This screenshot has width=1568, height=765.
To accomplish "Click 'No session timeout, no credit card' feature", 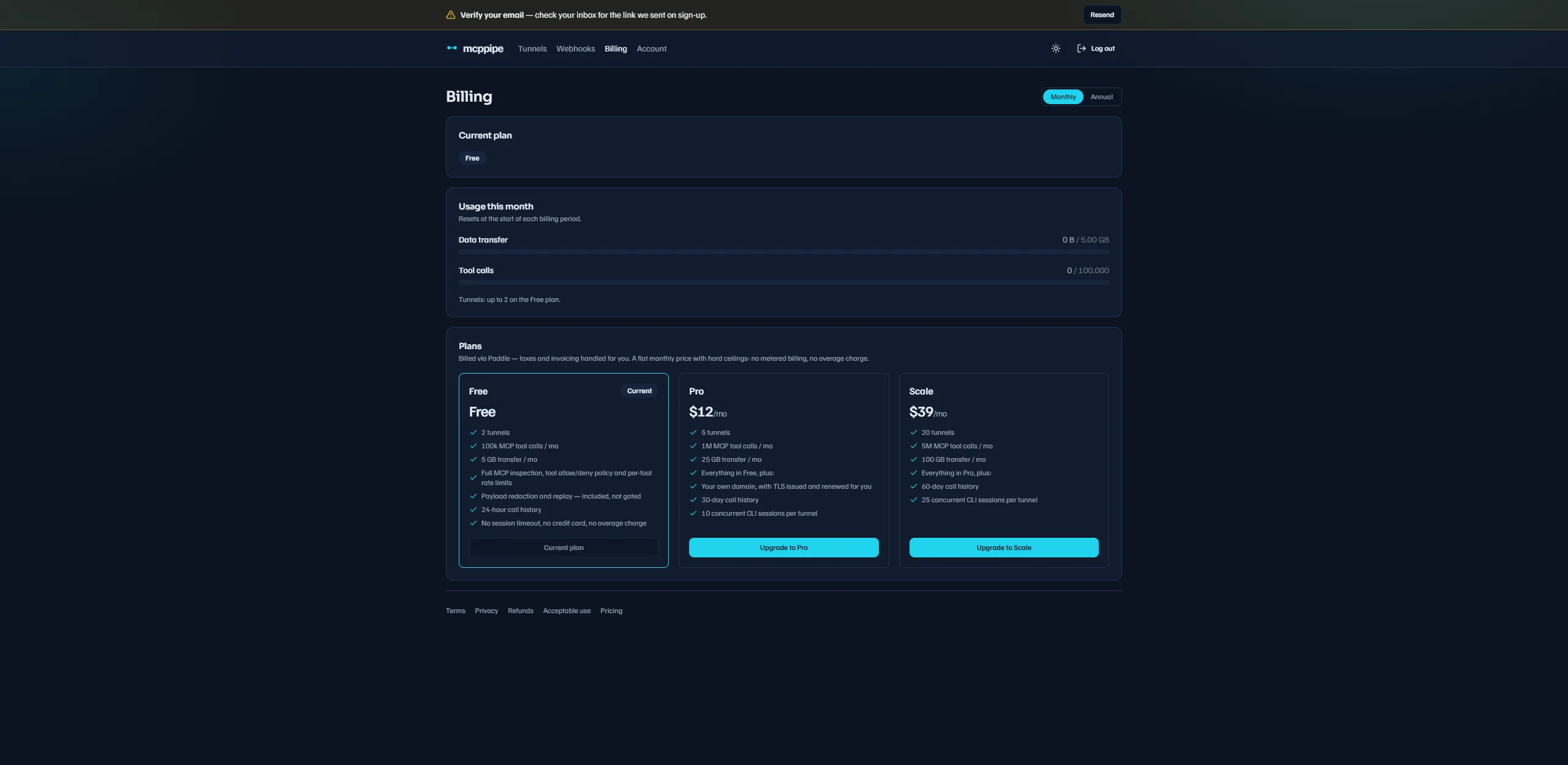I will click(x=563, y=523).
